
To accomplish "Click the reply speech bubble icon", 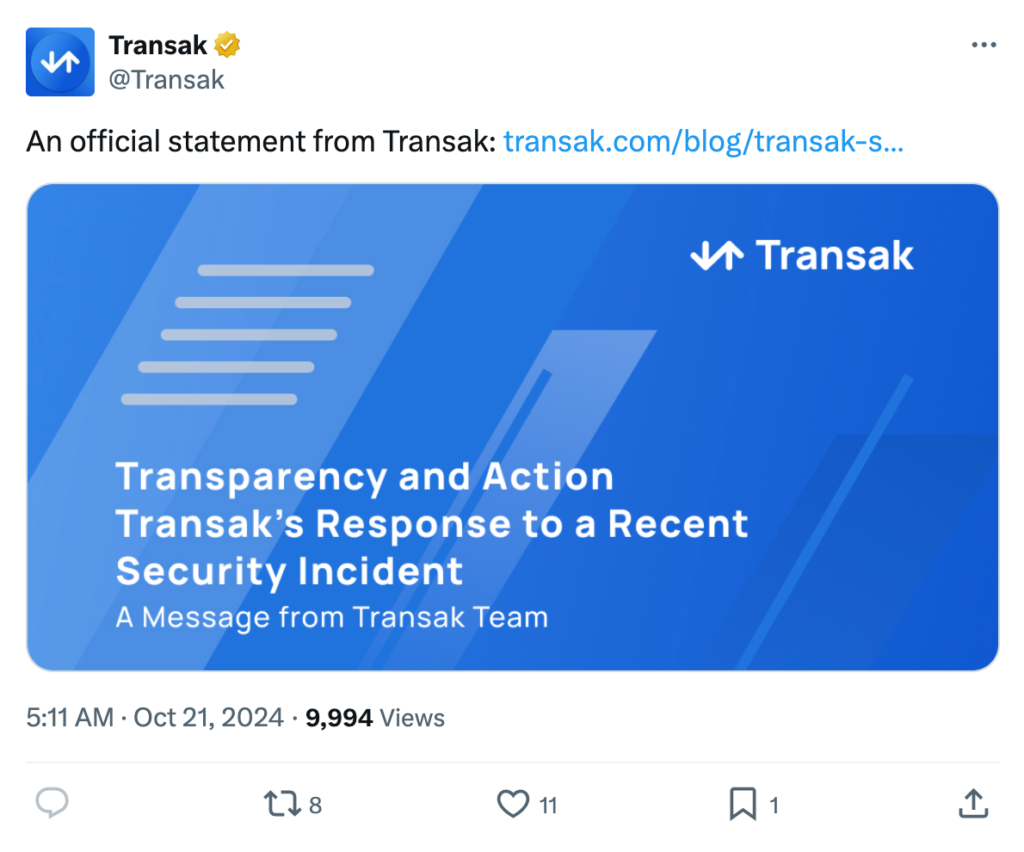I will pyautogui.click(x=52, y=803).
